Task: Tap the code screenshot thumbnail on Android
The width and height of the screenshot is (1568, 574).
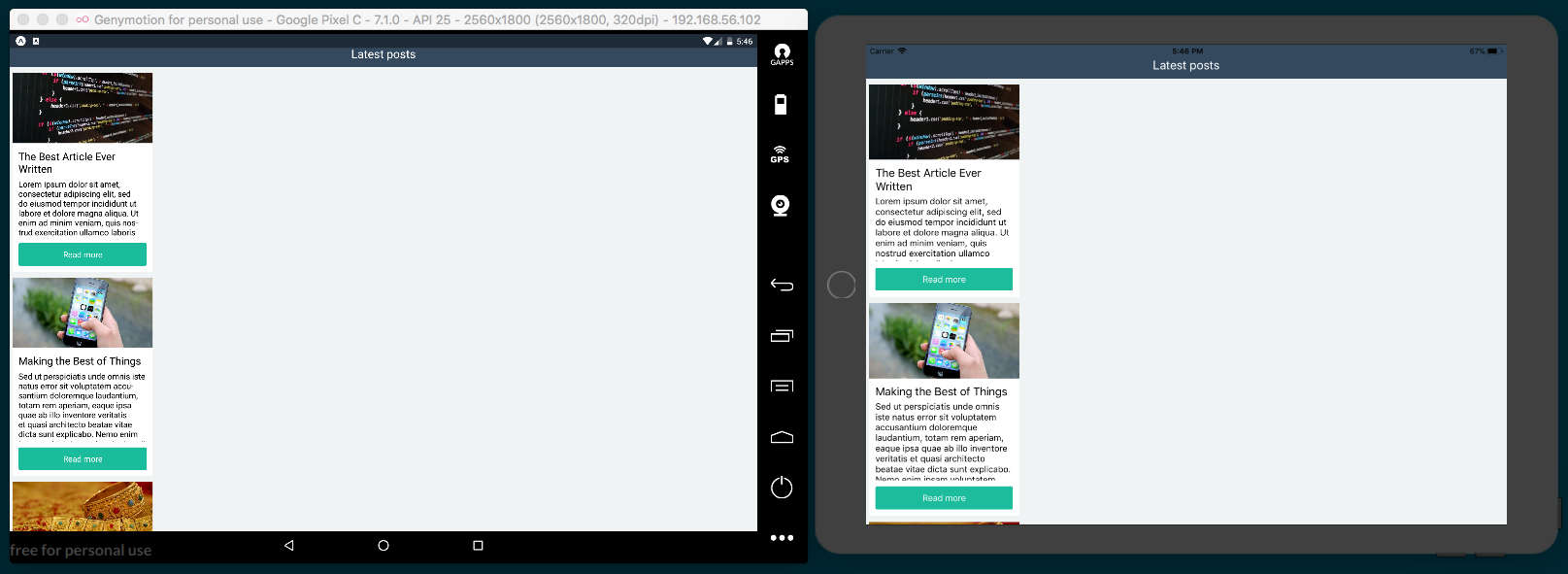Action: tap(83, 108)
